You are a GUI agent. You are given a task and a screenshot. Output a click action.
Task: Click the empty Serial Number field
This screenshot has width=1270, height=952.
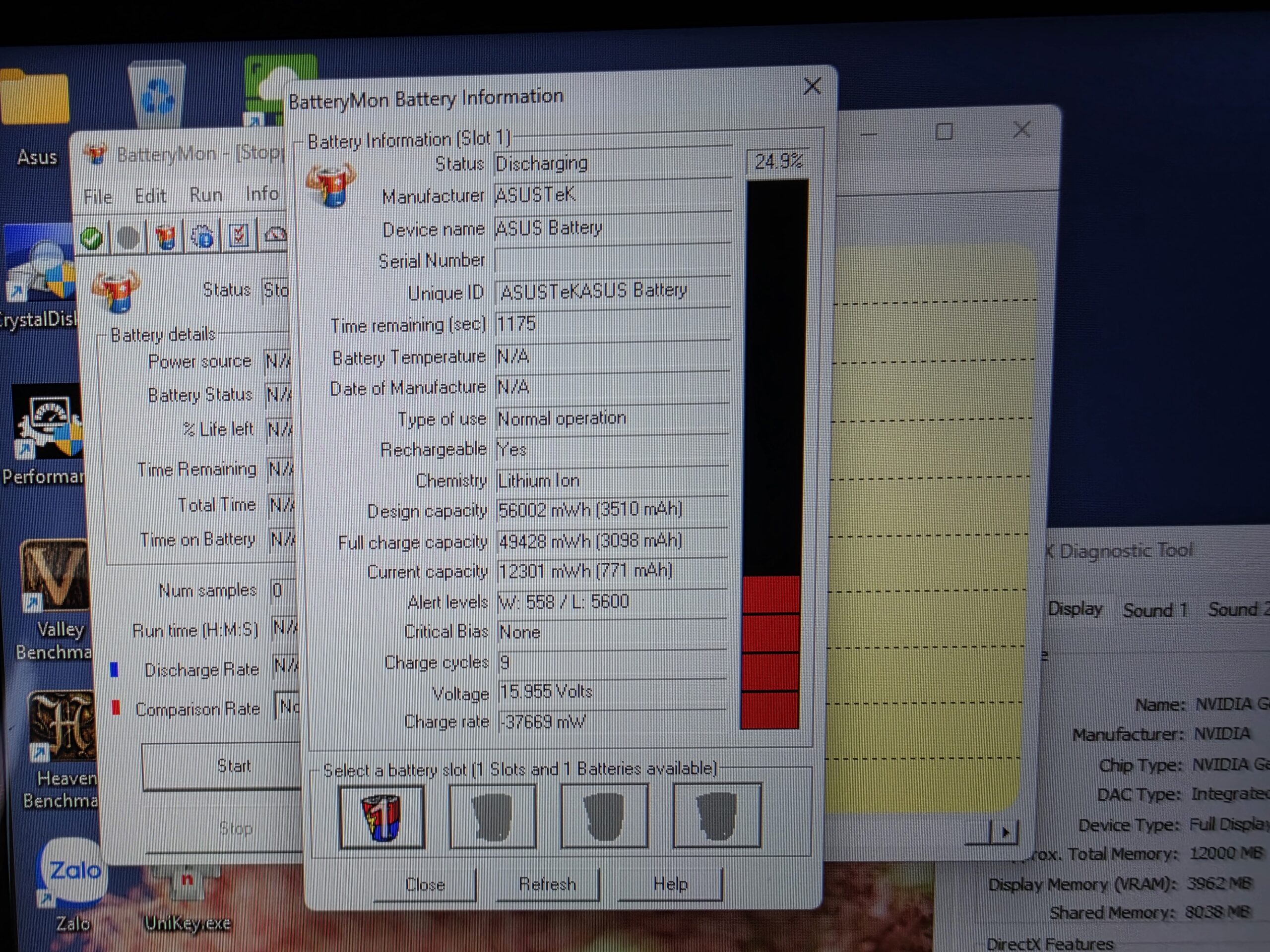tap(613, 259)
